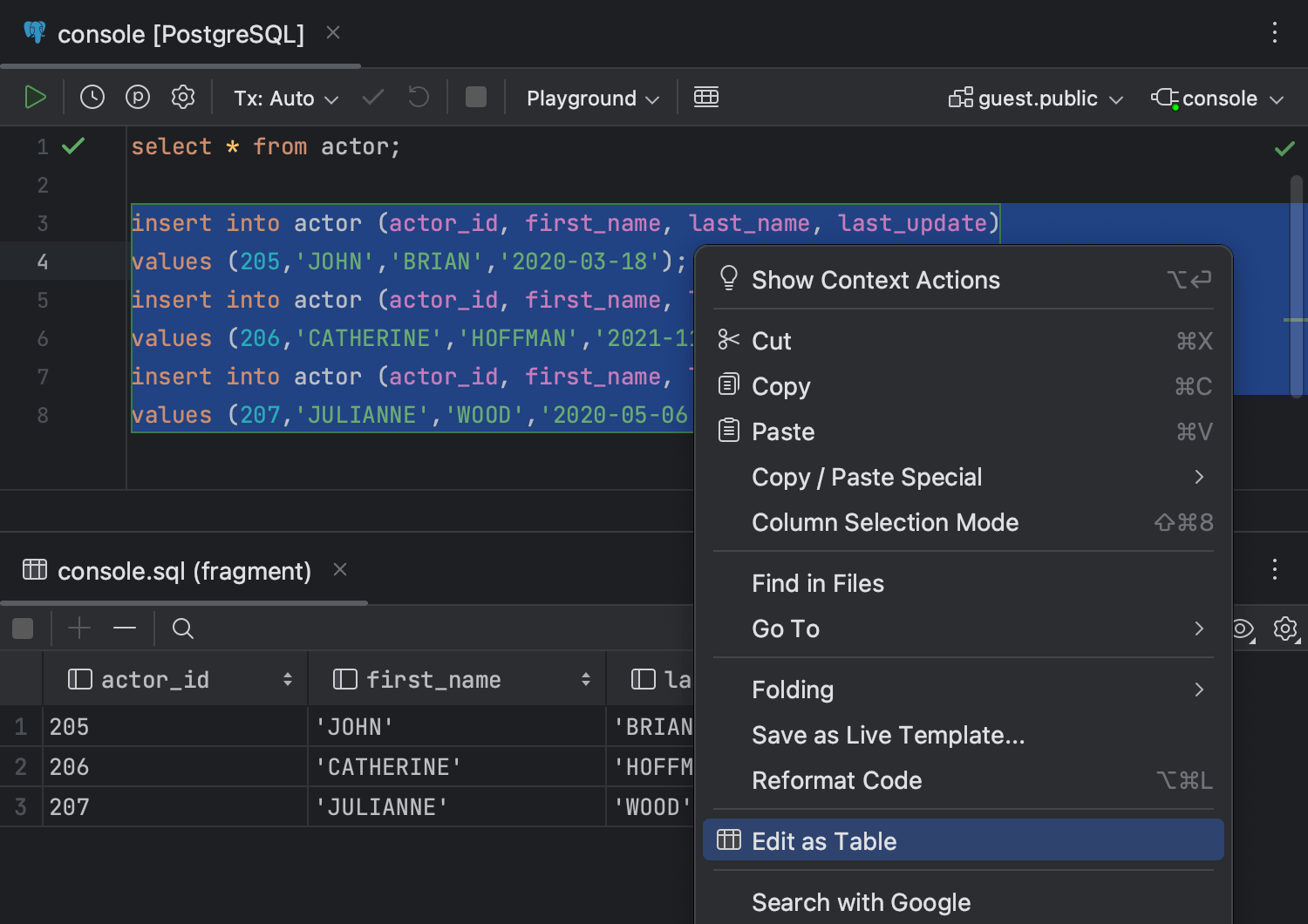Toggle view options with the eye icon
Screen dimensions: 1308x924
pyautogui.click(x=1242, y=628)
